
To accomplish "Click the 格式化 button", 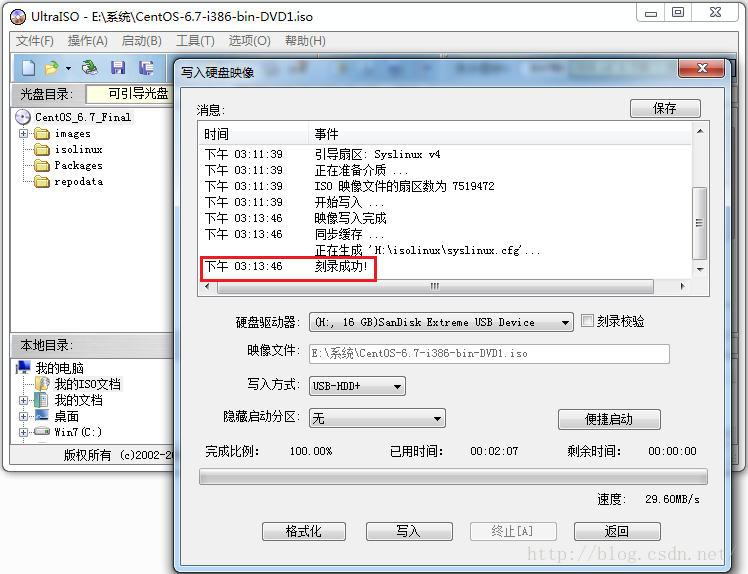I will (304, 531).
